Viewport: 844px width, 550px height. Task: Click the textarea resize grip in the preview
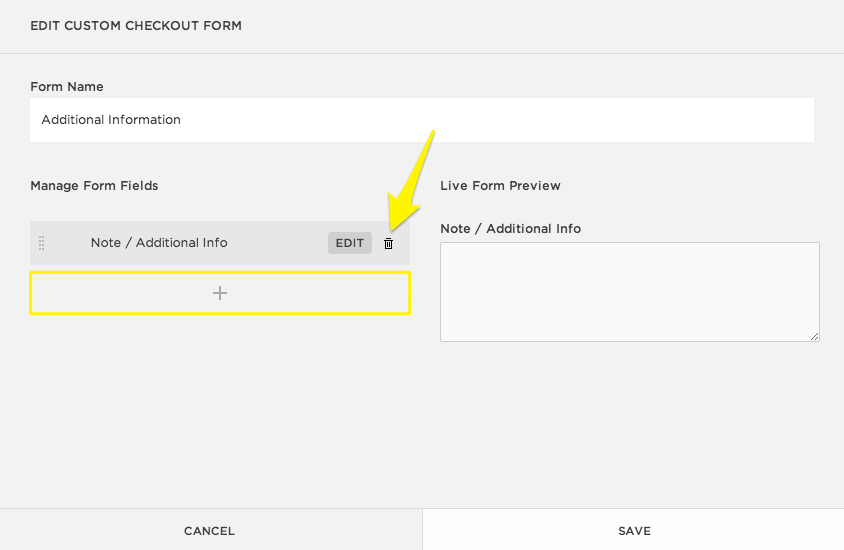815,337
